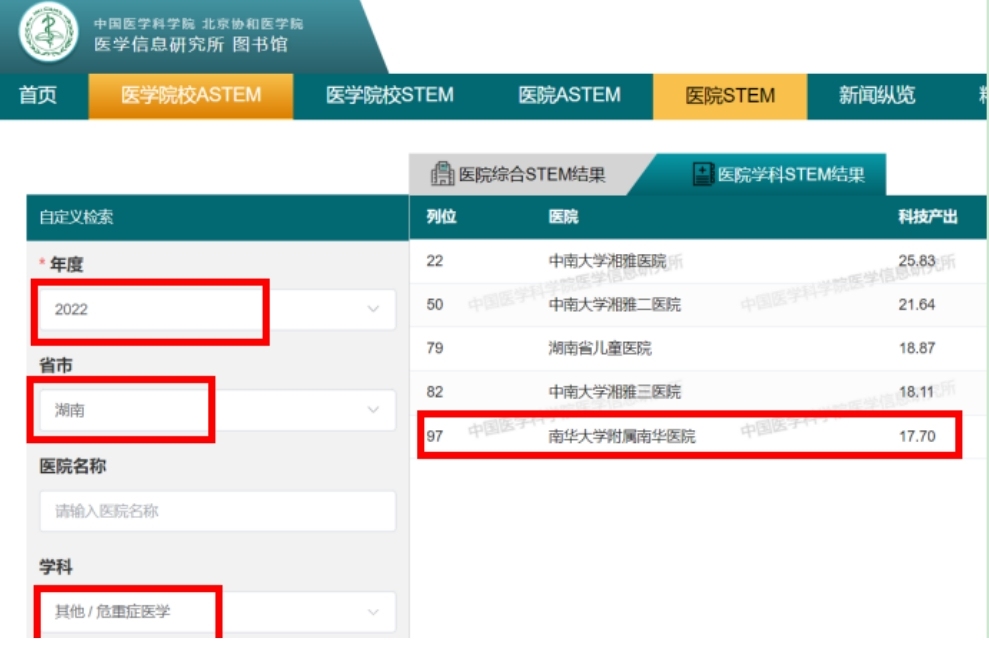Click the 医院学科STEM结果 tab document icon
The height and width of the screenshot is (661, 989).
point(703,175)
